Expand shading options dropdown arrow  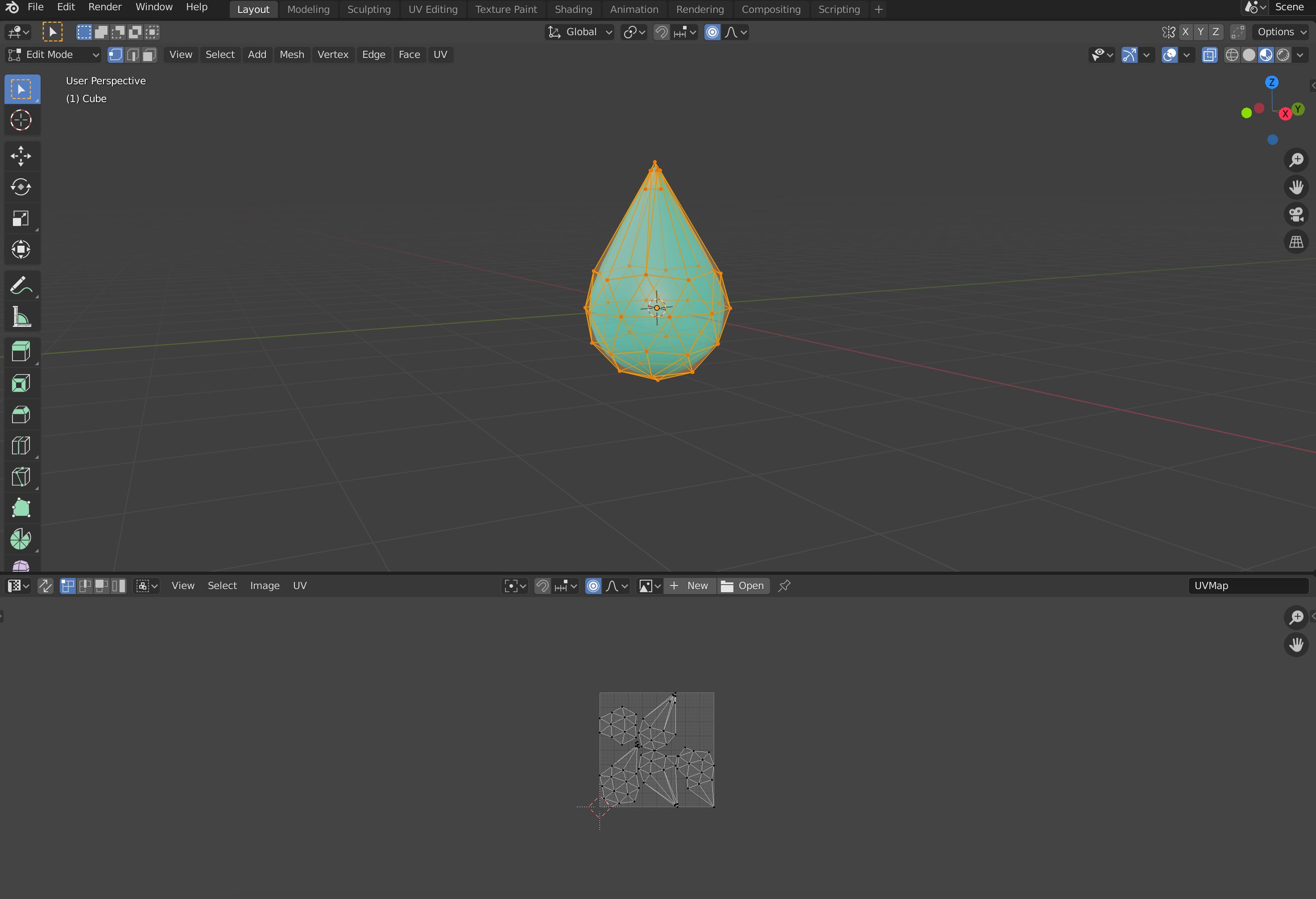pos(1300,55)
